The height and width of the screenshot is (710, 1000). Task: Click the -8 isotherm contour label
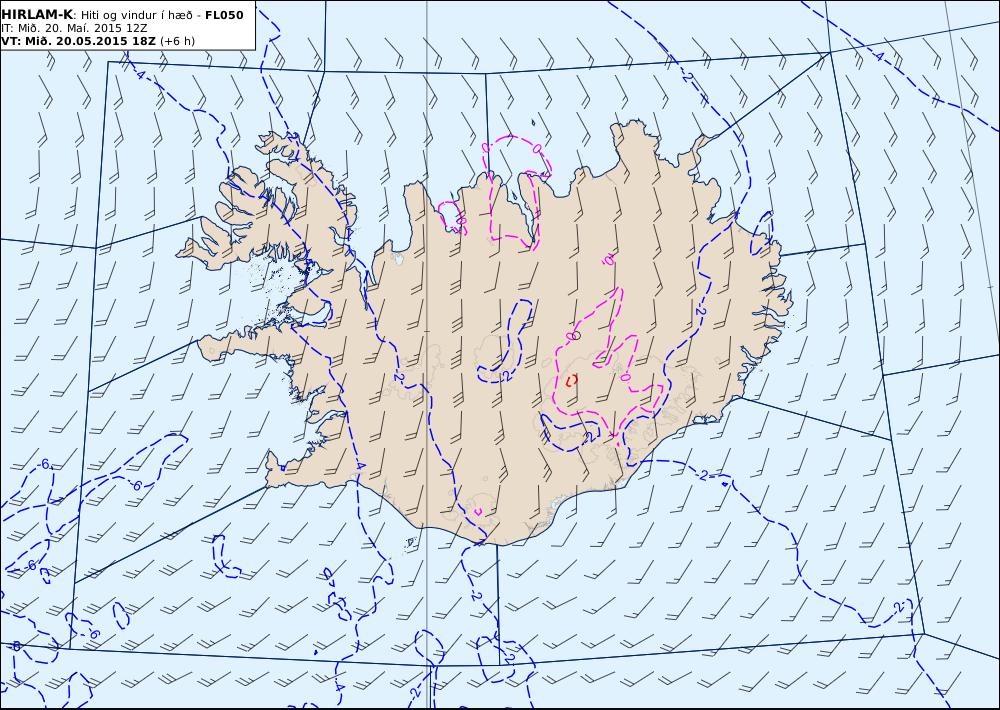coord(17,647)
